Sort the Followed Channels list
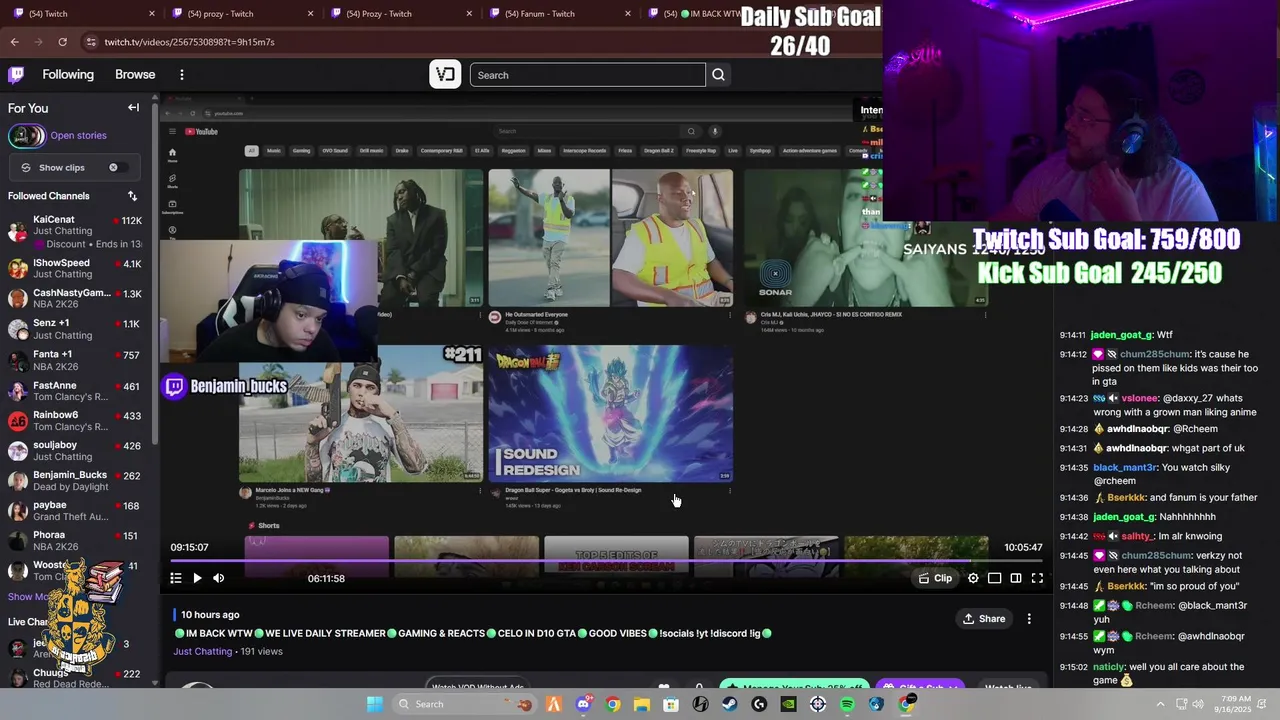Image resolution: width=1280 pixels, height=720 pixels. 132,196
